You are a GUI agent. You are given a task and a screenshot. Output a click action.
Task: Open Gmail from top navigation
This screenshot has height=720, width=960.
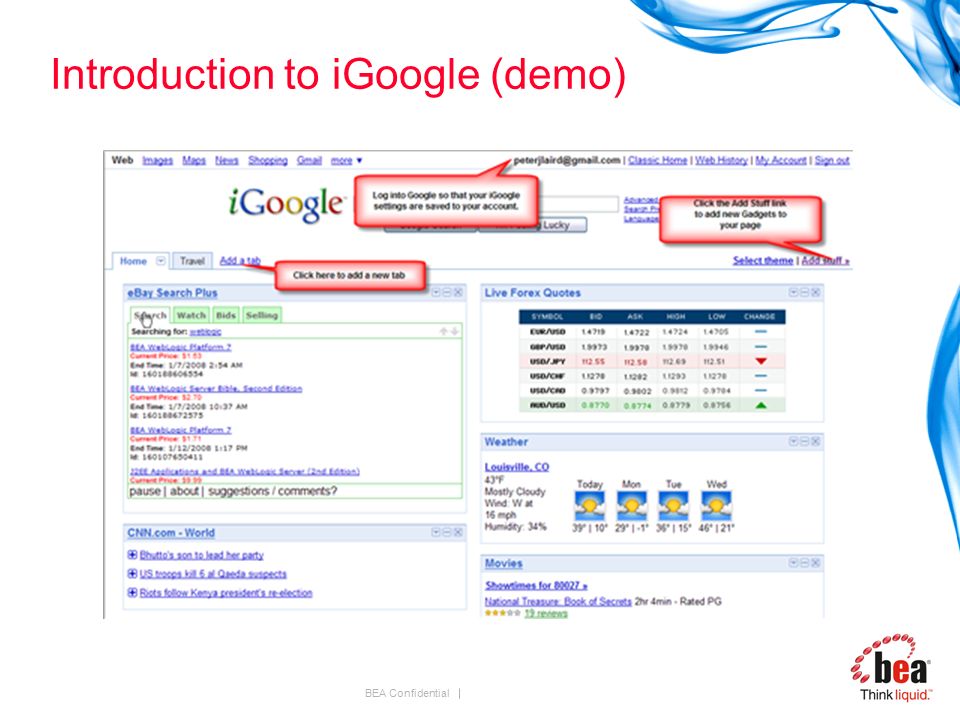pyautogui.click(x=309, y=160)
